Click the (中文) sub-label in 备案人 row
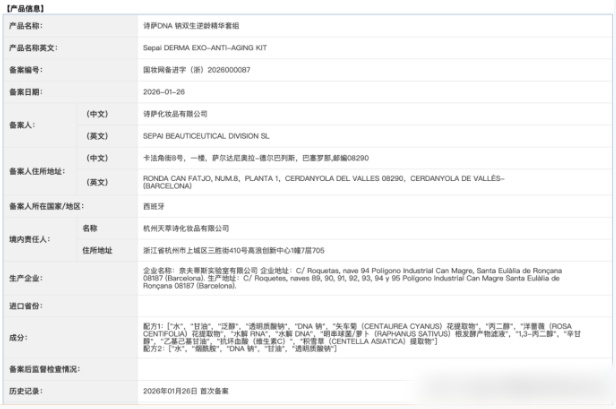The image size is (616, 409). 97,114
